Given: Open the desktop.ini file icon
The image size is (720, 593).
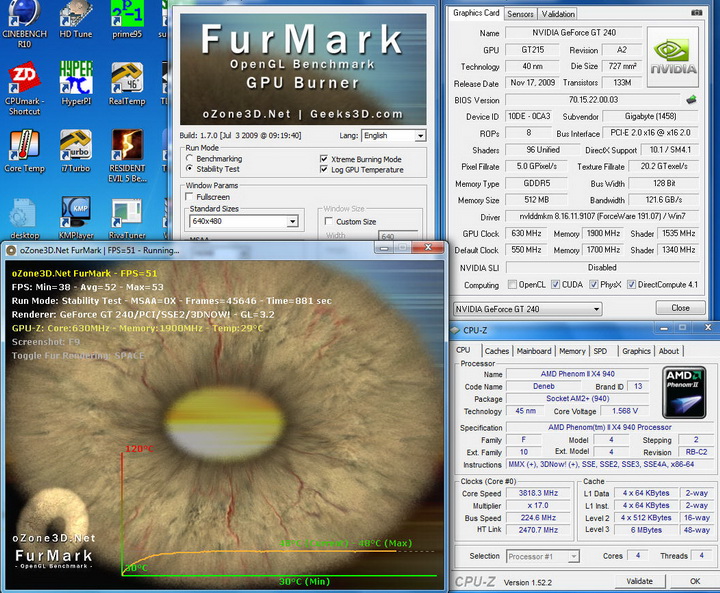Looking at the screenshot, I should click(x=24, y=218).
